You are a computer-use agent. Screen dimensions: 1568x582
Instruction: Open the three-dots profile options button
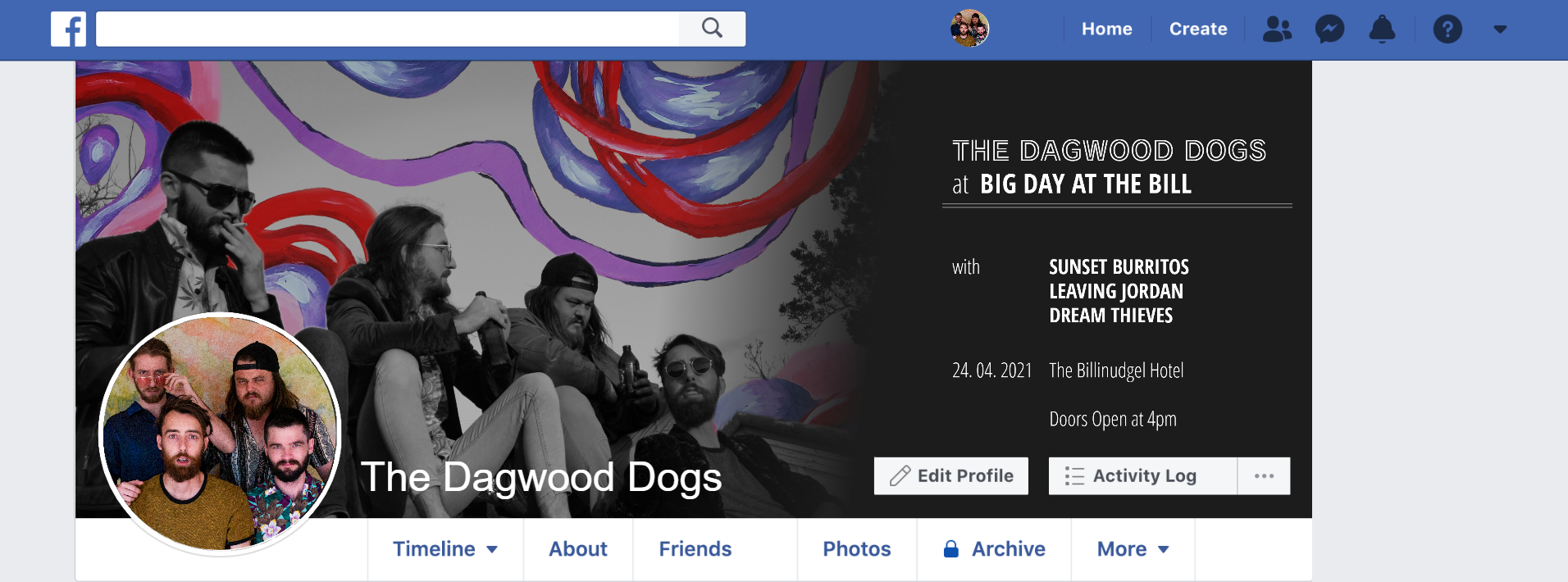[1264, 475]
